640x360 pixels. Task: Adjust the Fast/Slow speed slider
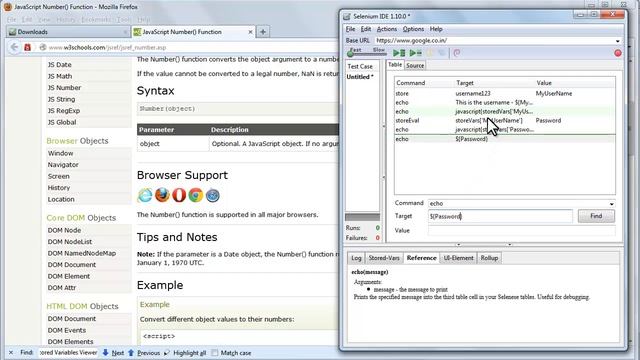(x=367, y=53)
